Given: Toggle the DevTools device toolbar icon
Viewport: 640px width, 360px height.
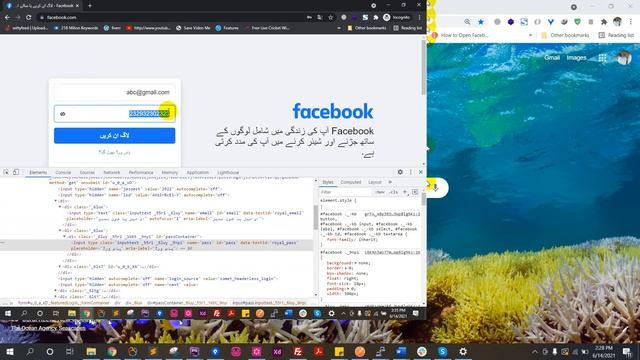Looking at the screenshot, I should 16,172.
